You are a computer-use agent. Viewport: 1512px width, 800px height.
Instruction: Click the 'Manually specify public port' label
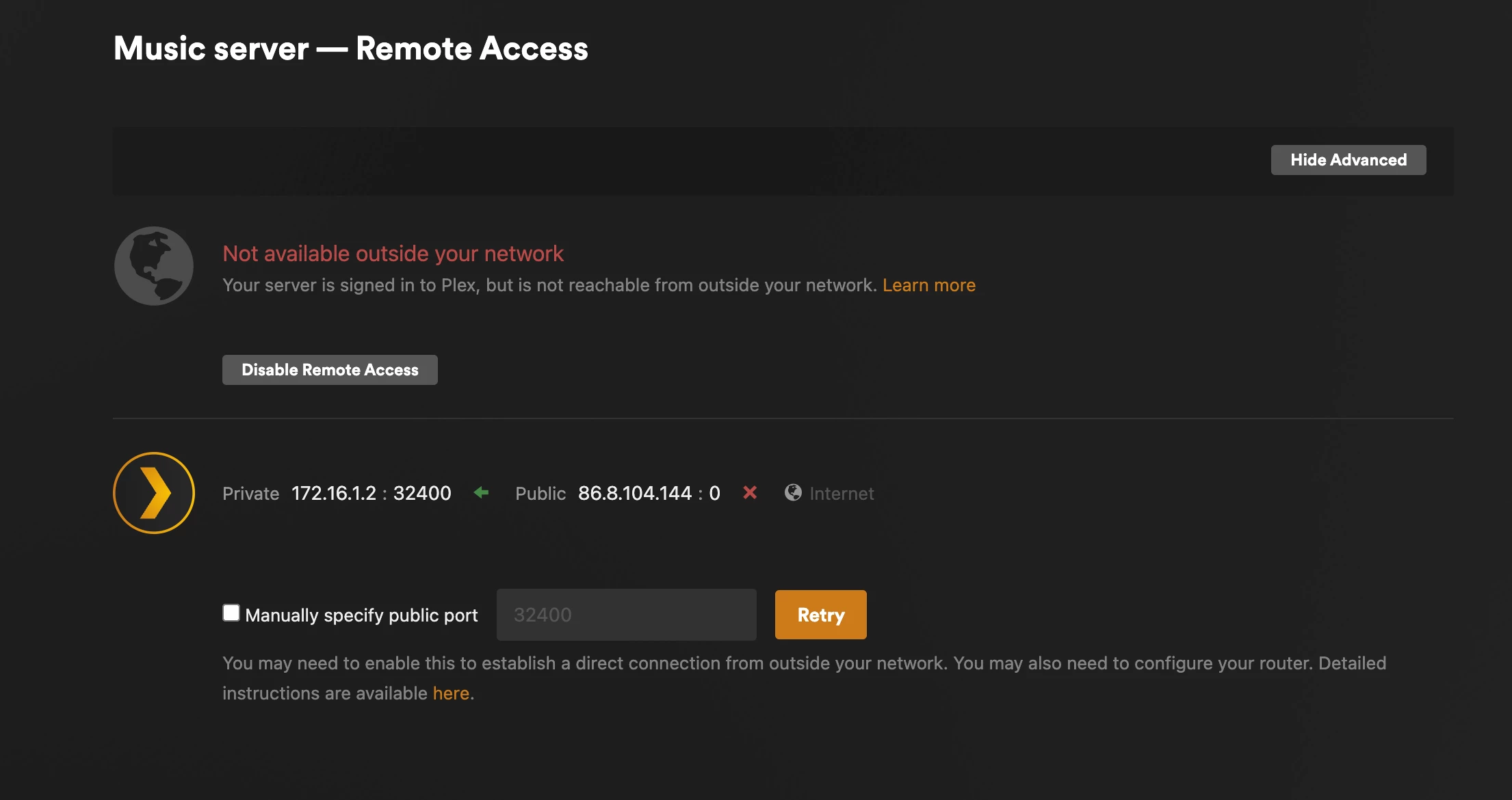pos(361,615)
